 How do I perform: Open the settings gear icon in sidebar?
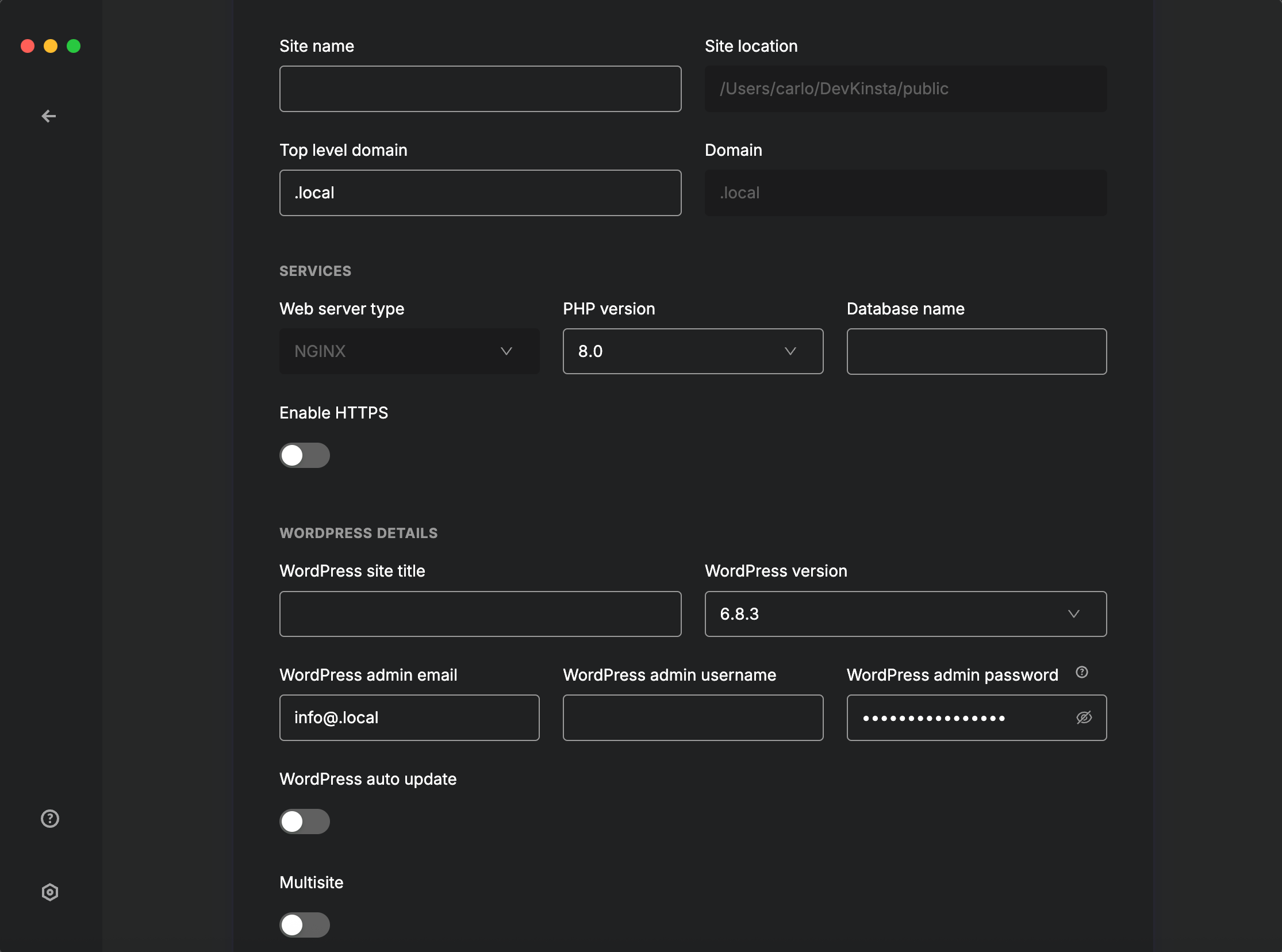click(50, 892)
